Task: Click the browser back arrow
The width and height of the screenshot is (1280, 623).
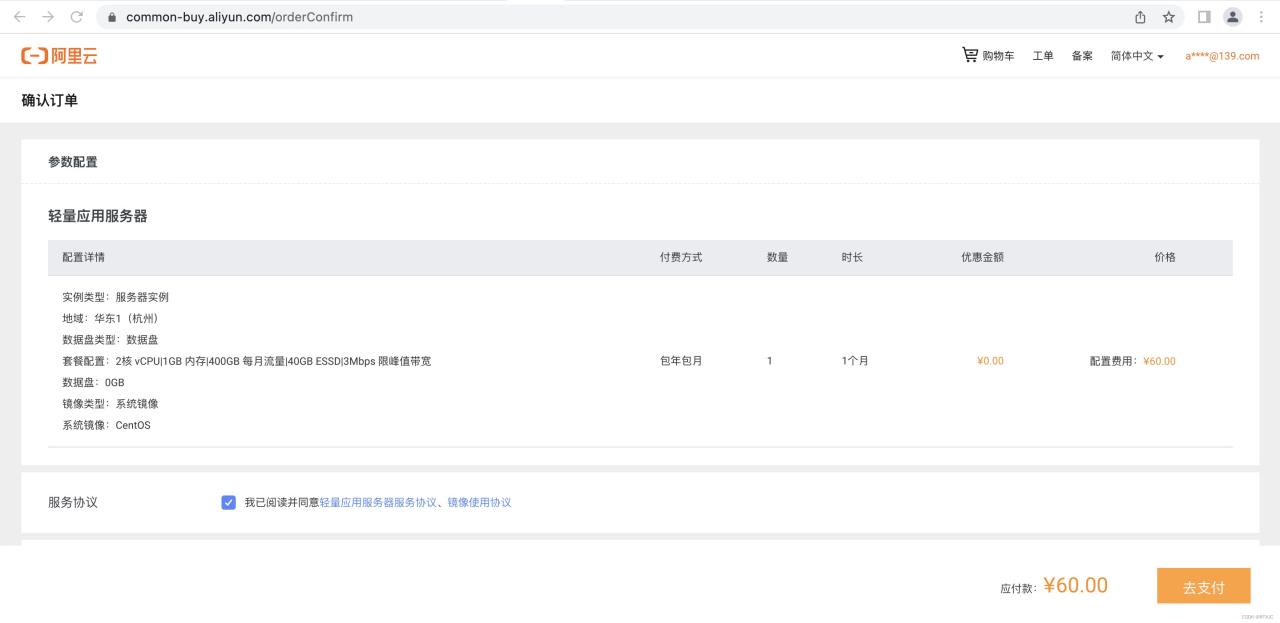Action: click(x=19, y=17)
